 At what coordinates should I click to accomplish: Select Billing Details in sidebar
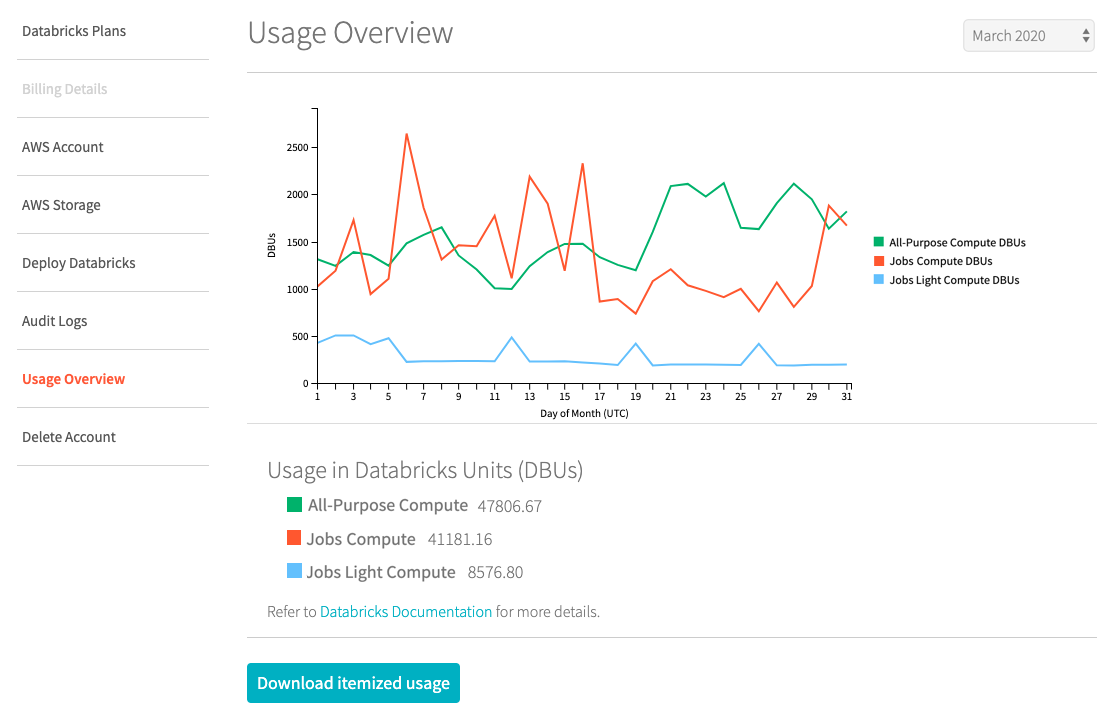coord(64,89)
